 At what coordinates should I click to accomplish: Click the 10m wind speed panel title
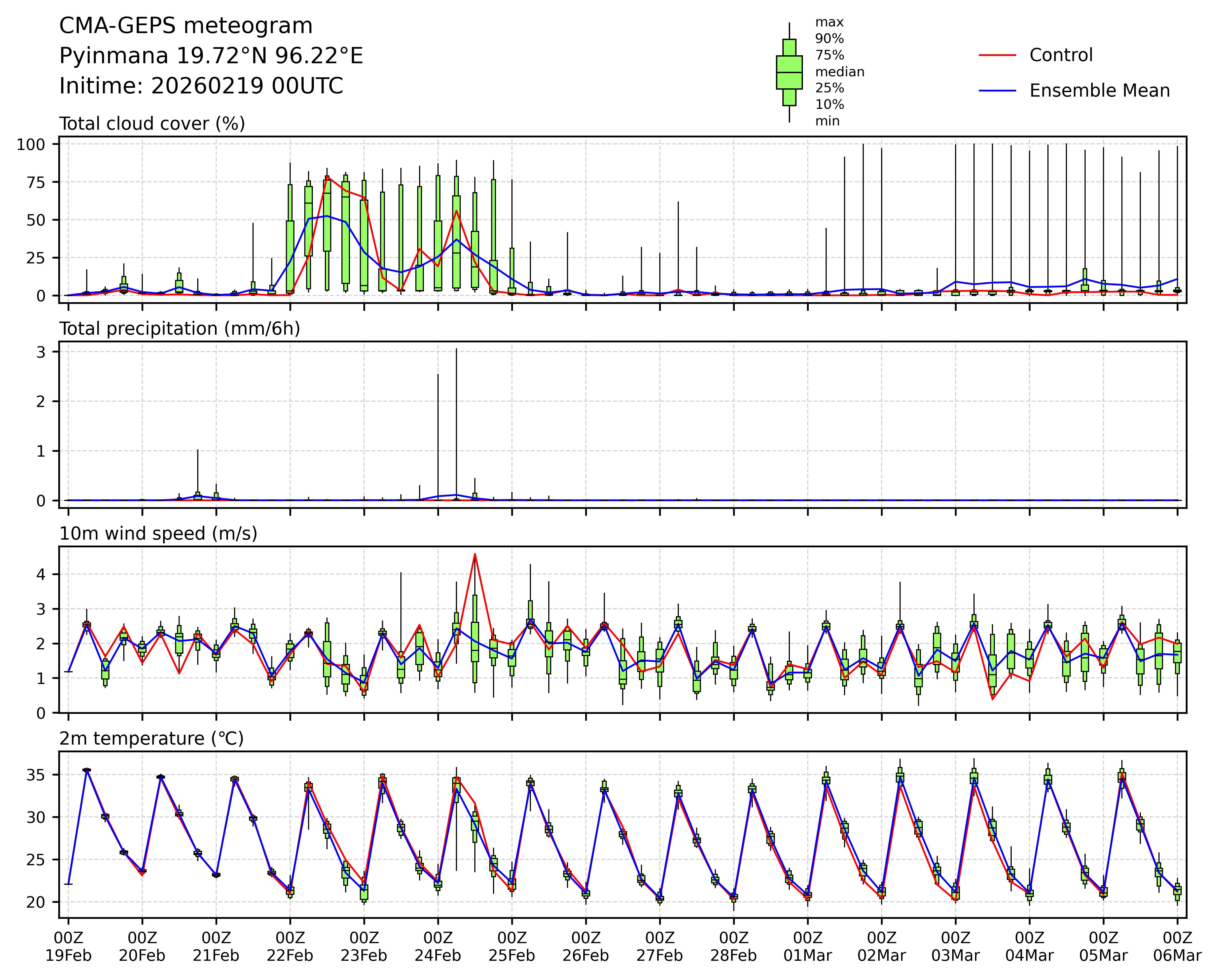(x=158, y=534)
